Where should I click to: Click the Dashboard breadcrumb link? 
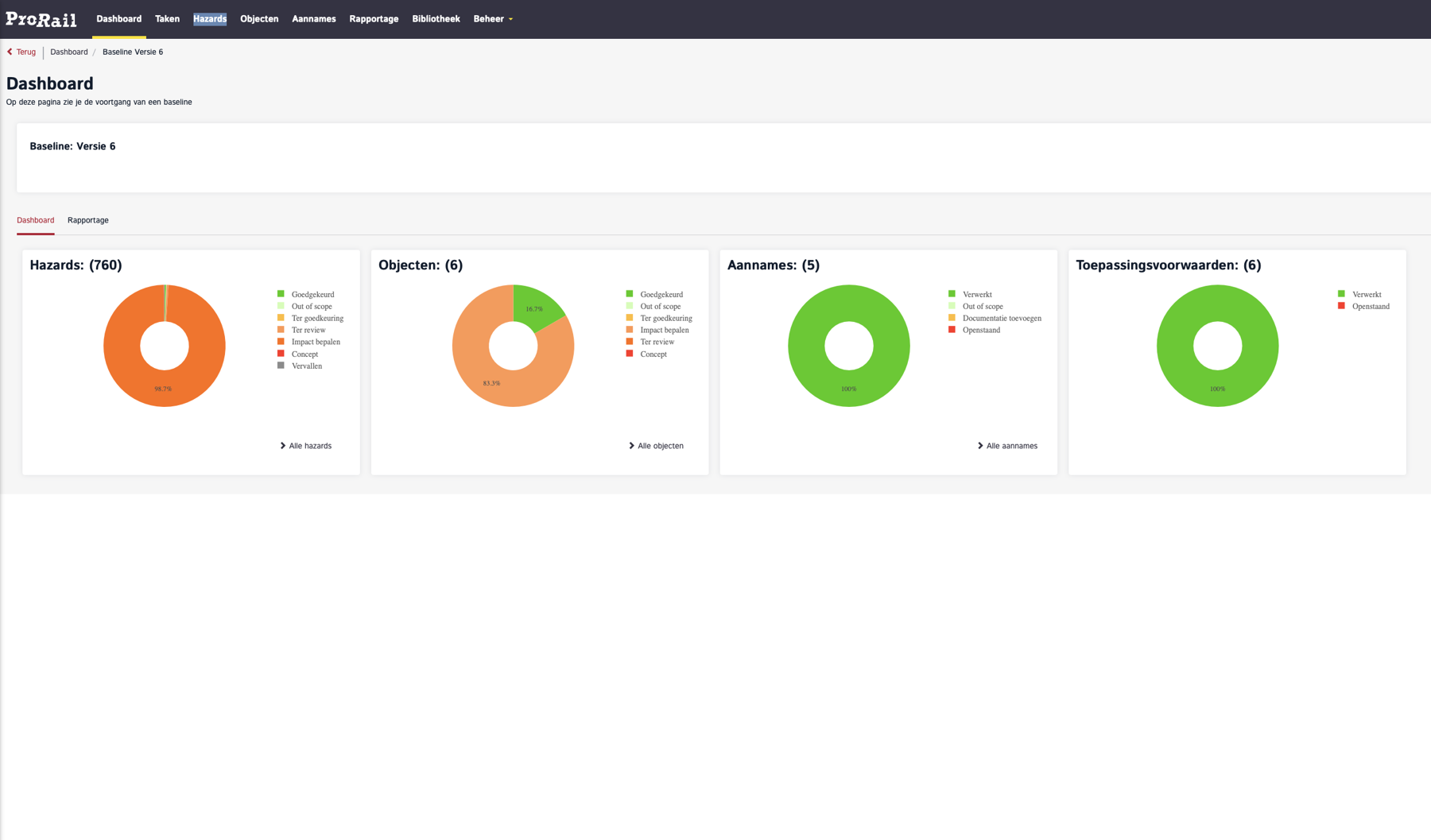coord(69,52)
